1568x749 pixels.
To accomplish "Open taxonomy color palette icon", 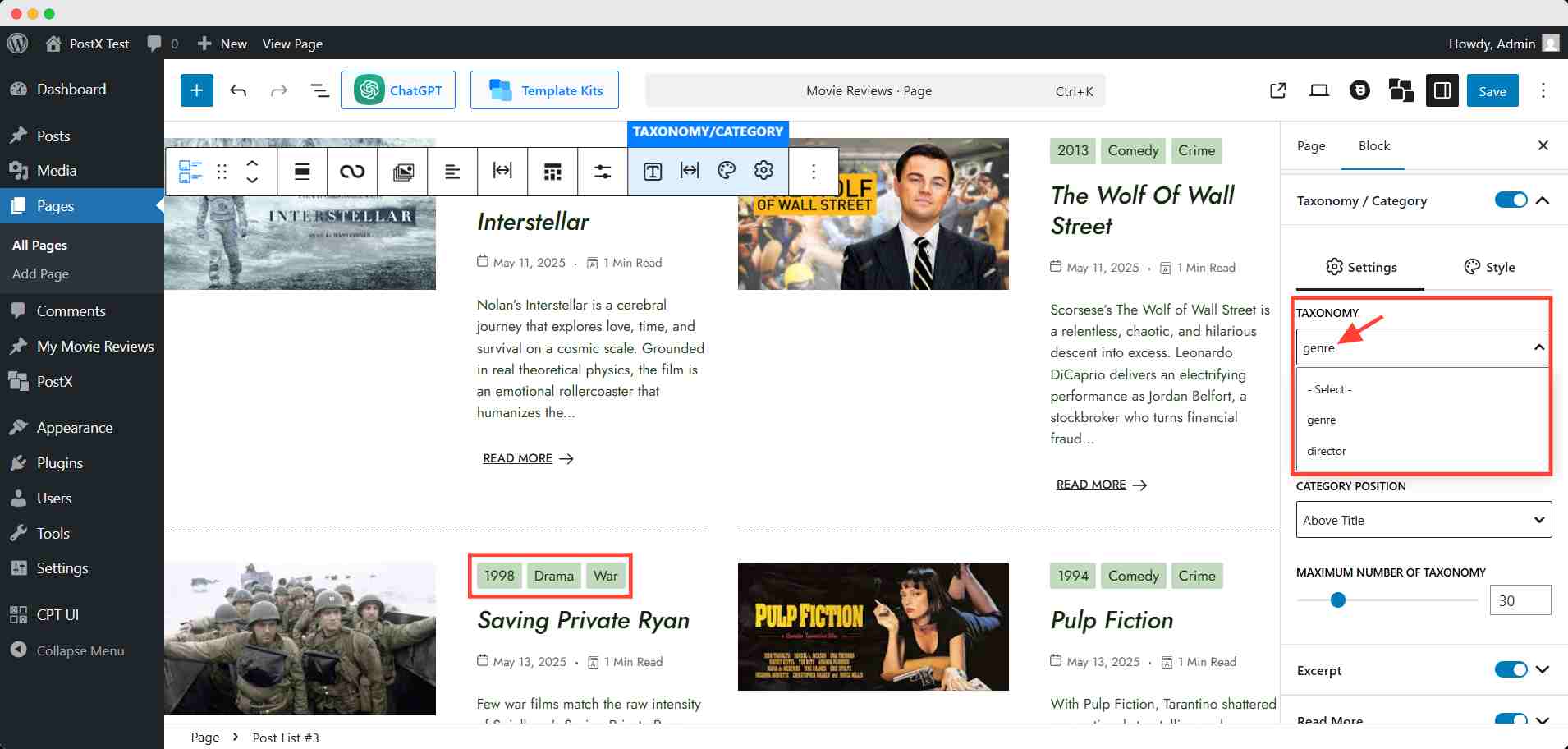I will (727, 170).
